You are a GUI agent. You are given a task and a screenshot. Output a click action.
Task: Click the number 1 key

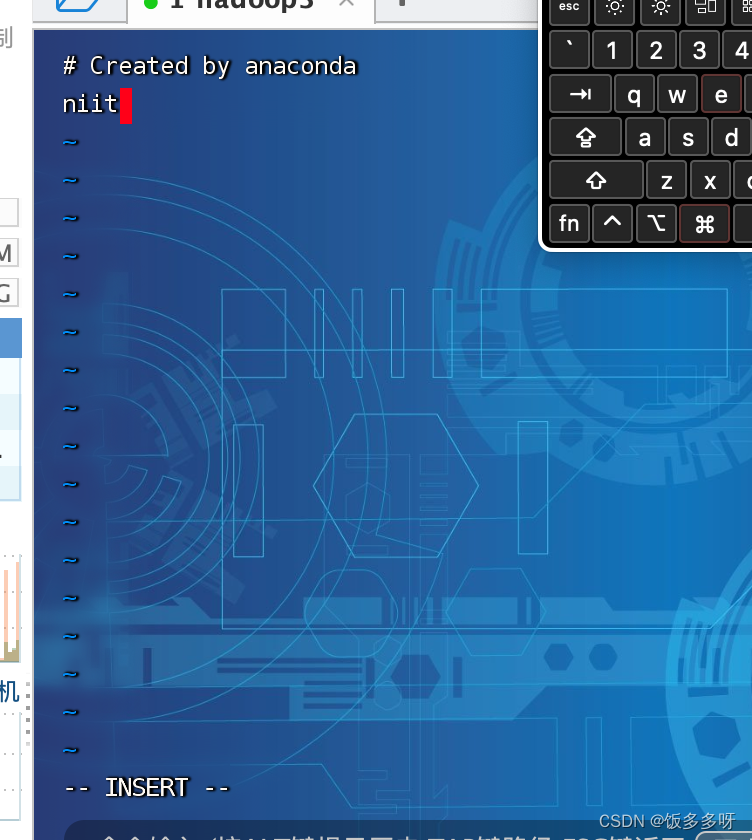point(612,50)
